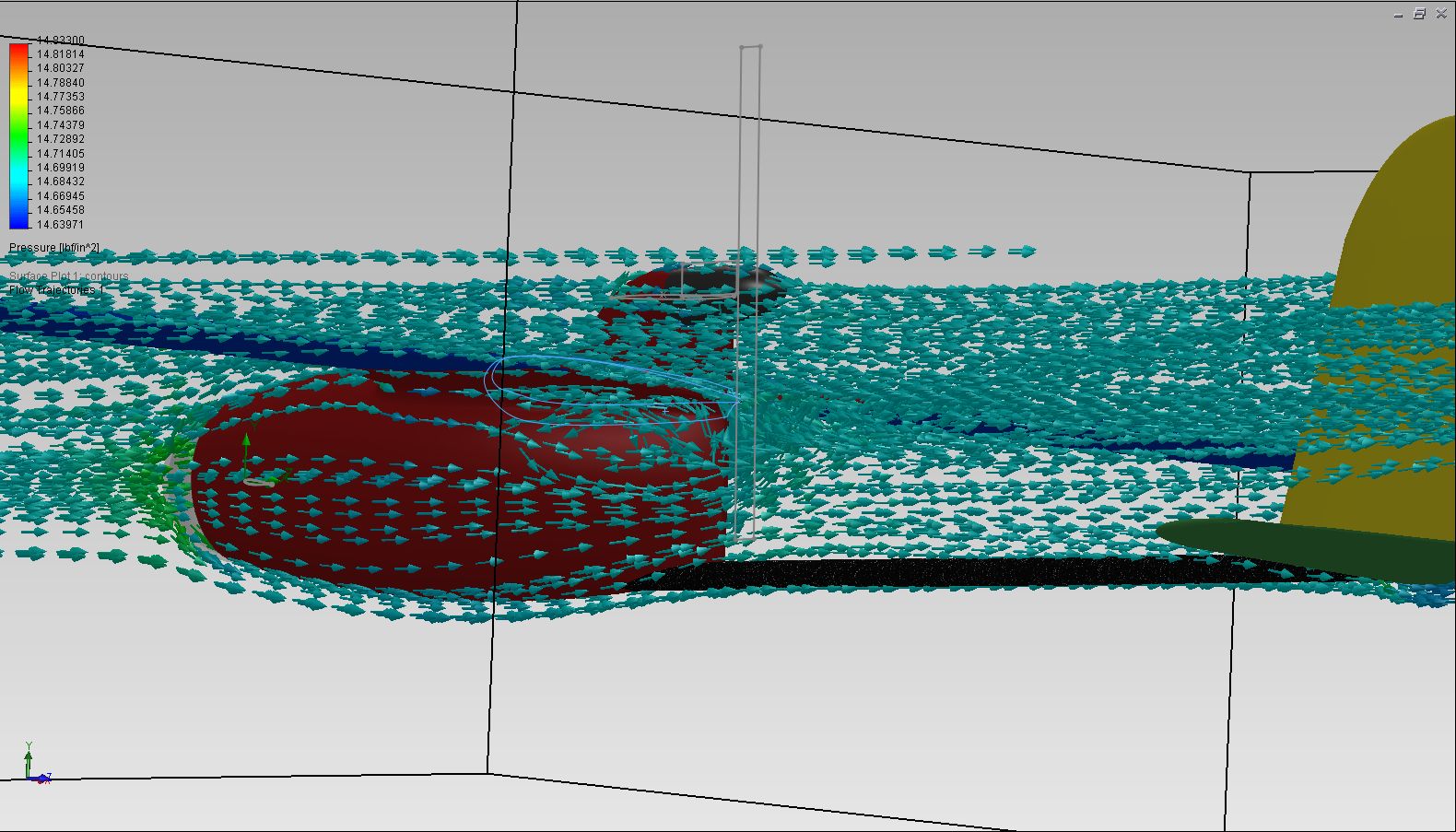
Task: Select the legend minimum value 14.63971
Action: pyautogui.click(x=60, y=224)
